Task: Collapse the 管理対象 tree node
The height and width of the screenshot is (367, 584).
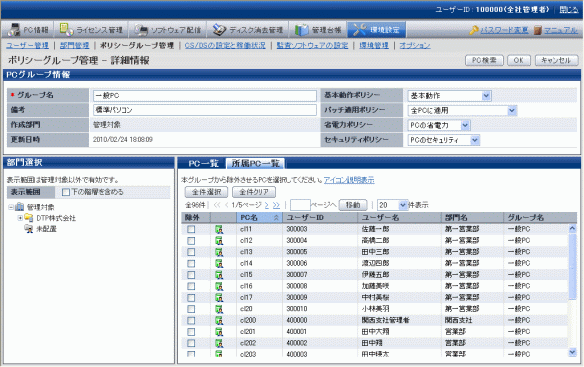Action: 11,207
